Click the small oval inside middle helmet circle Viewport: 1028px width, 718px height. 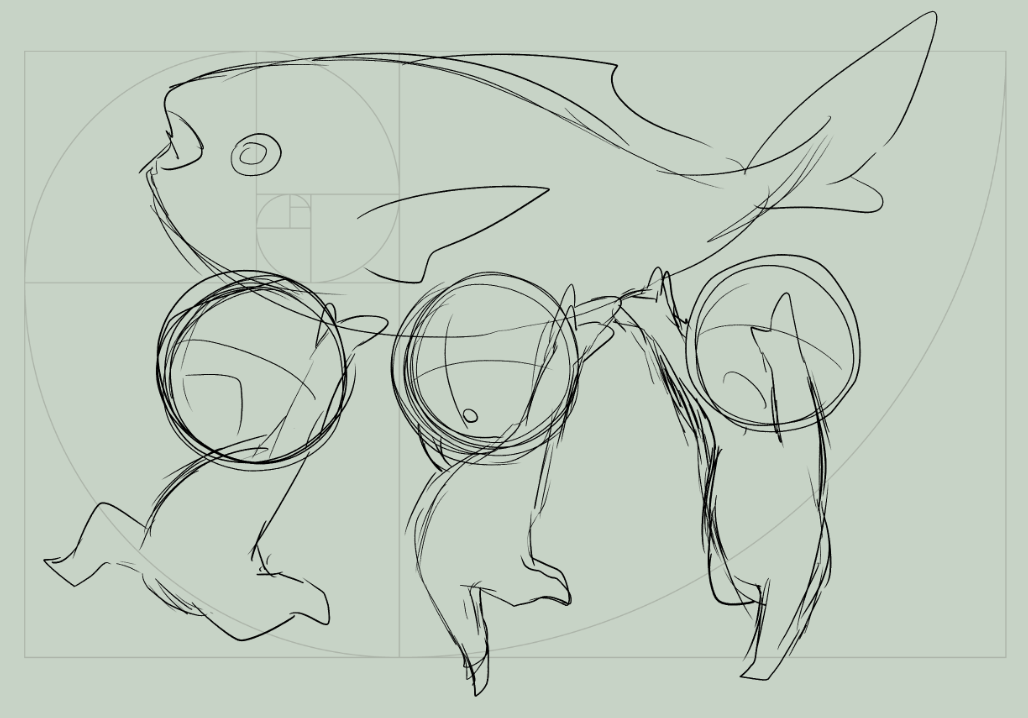tap(470, 415)
